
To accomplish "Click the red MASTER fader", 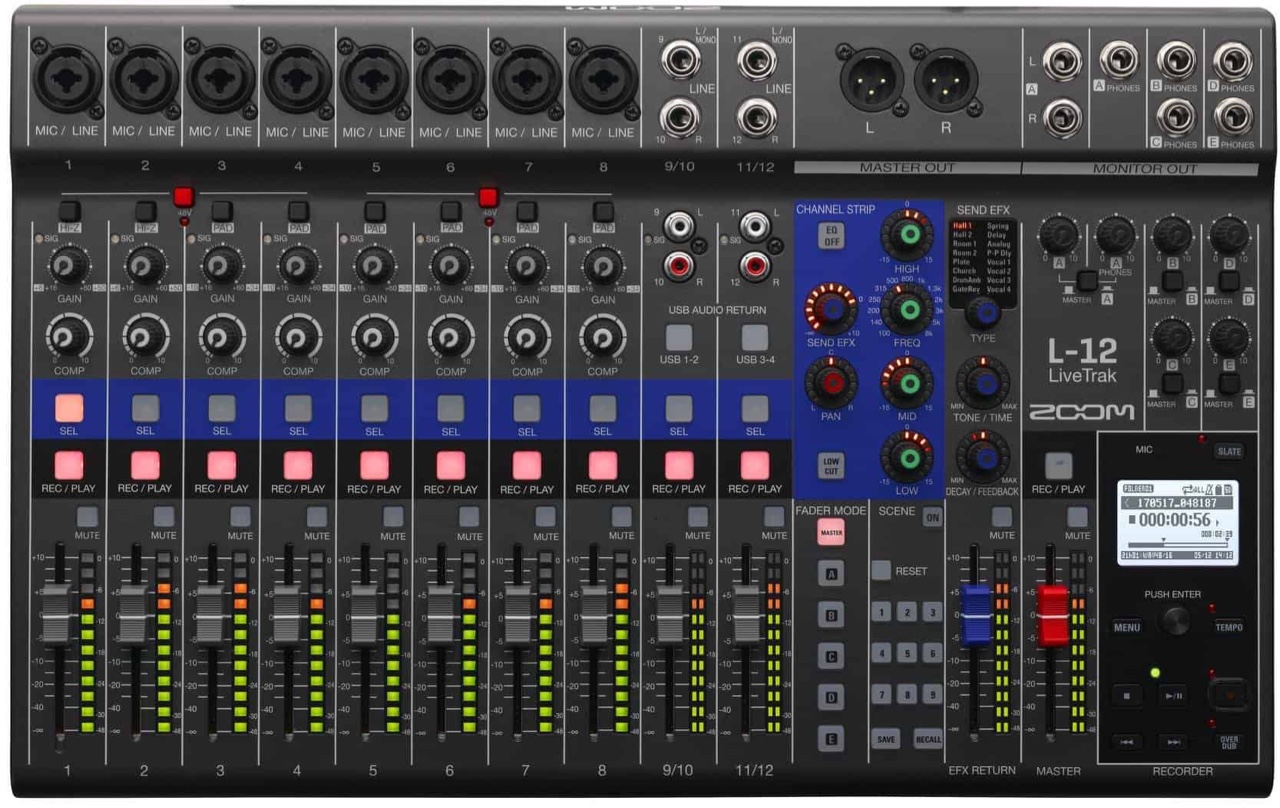I will (x=1052, y=614).
